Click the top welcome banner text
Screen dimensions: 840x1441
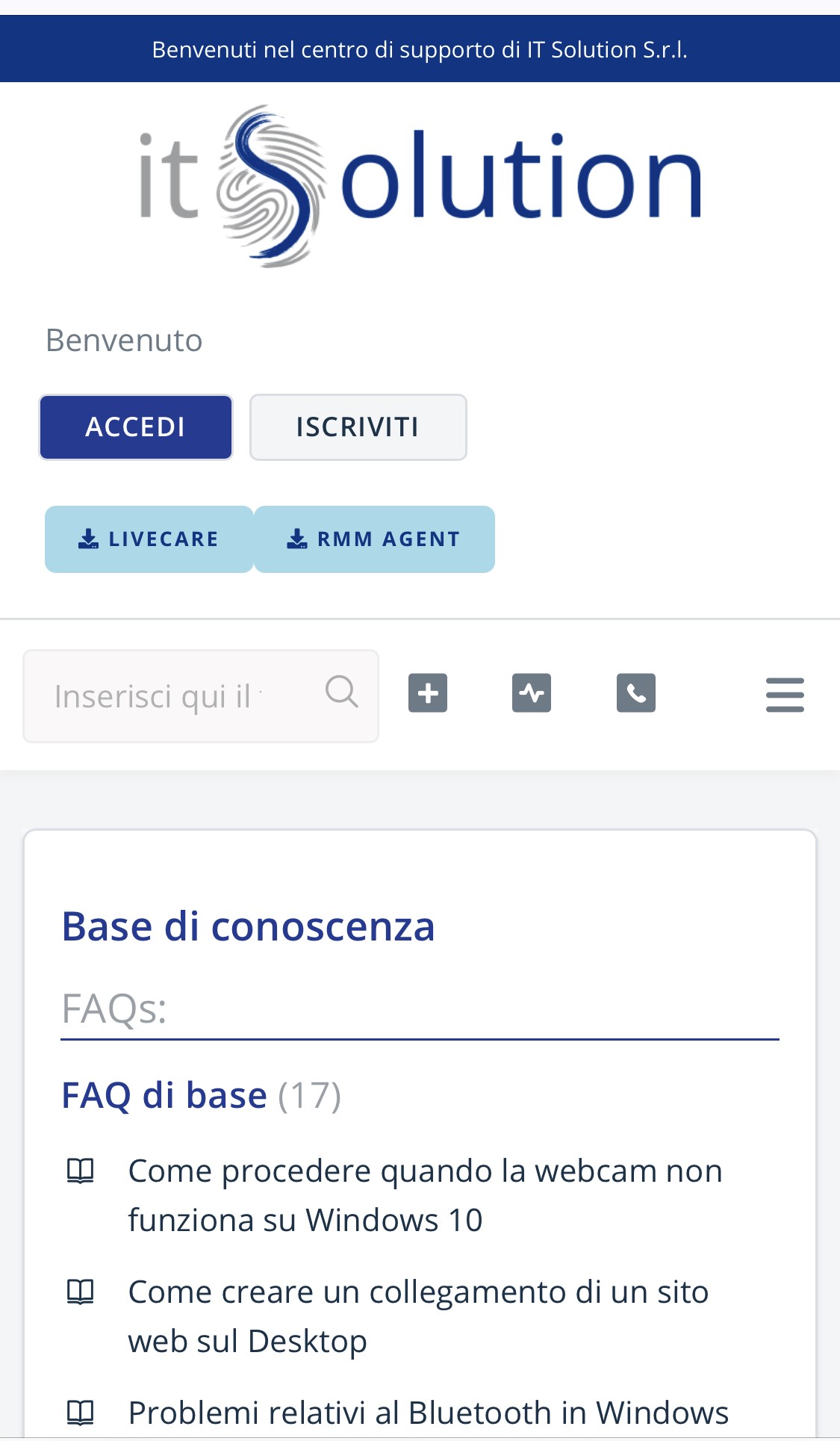point(420,49)
